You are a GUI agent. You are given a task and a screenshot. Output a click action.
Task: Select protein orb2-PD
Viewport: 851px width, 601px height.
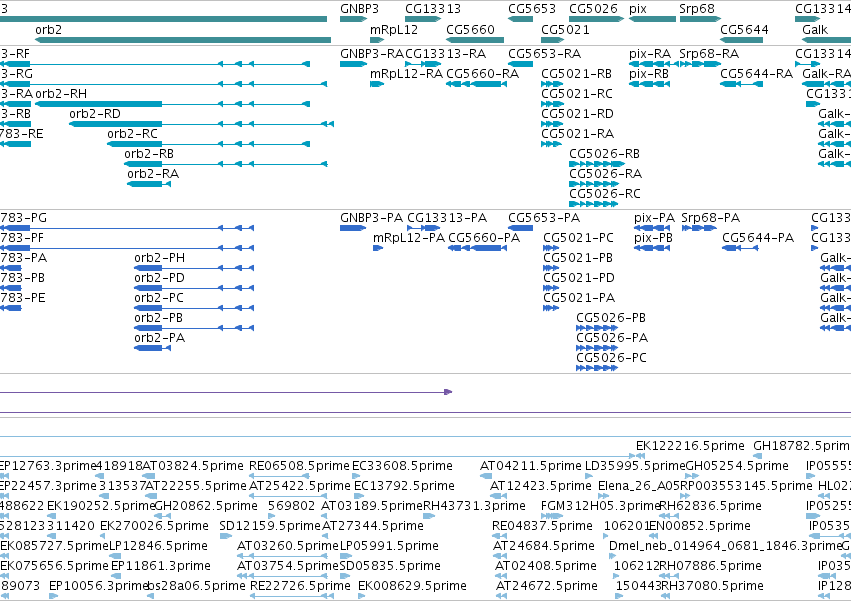click(160, 278)
